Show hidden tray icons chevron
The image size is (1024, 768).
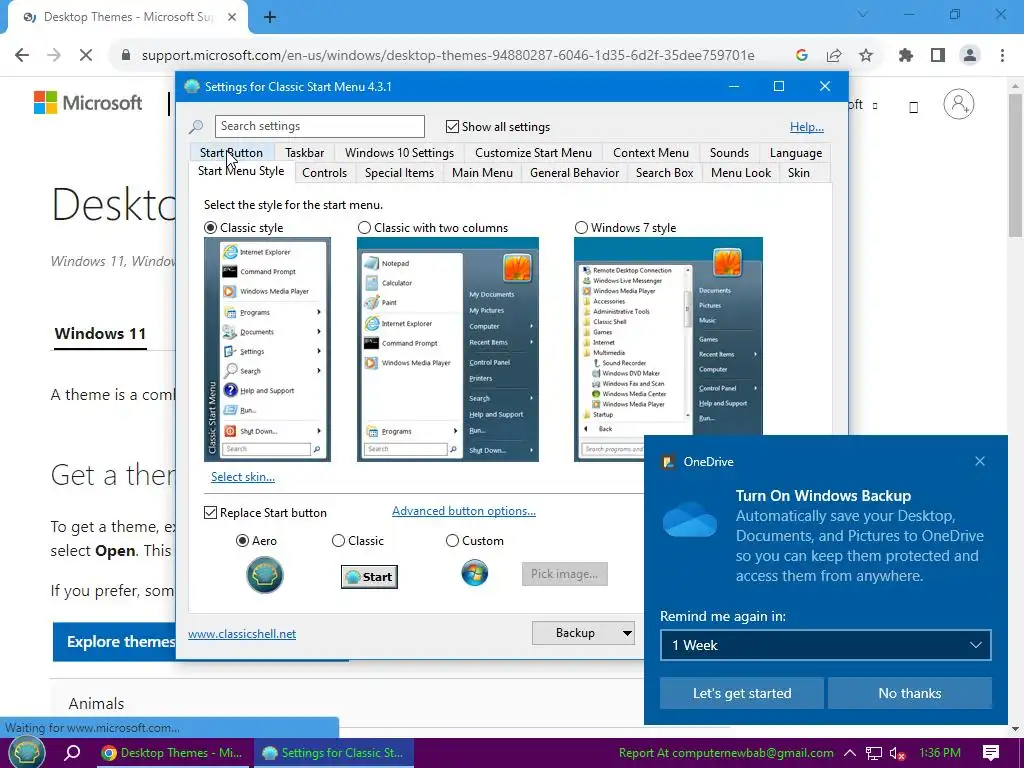tap(850, 753)
